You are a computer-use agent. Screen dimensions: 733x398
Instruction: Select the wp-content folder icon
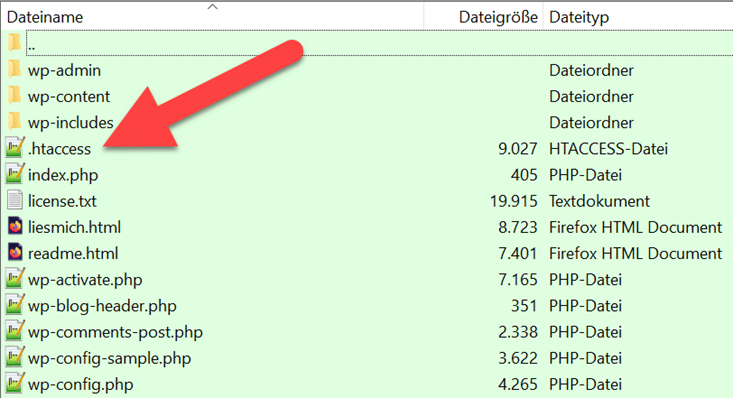14,96
